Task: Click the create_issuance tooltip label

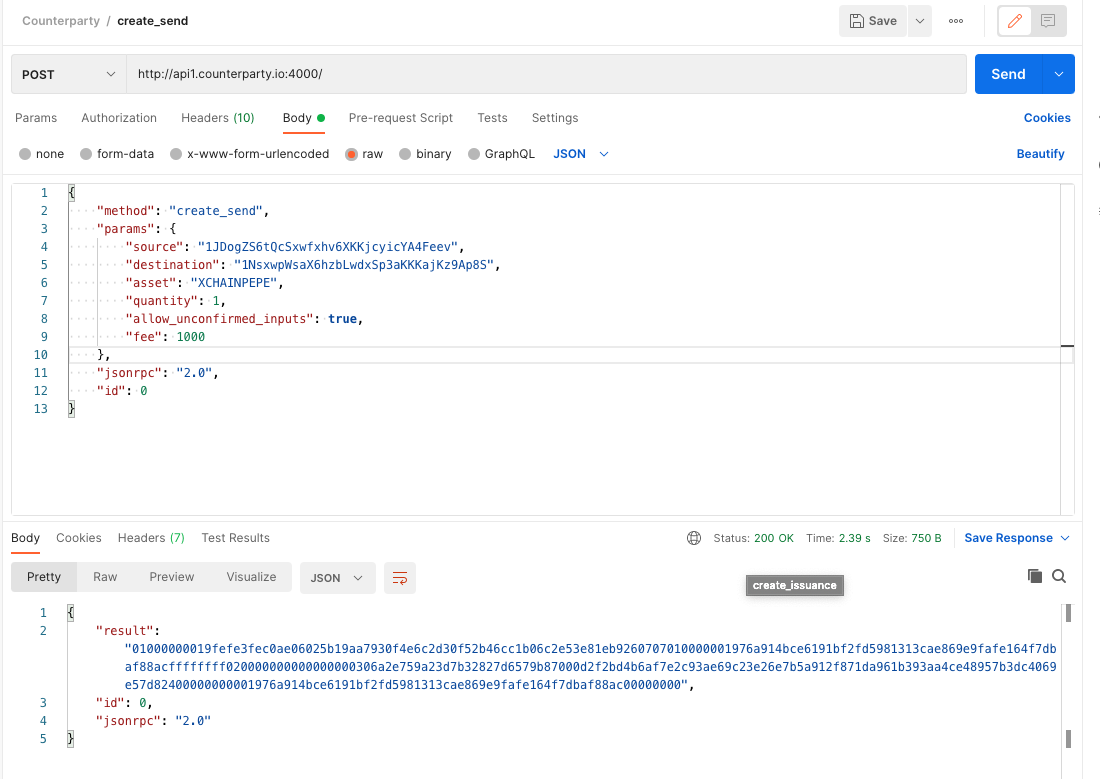Action: point(795,585)
